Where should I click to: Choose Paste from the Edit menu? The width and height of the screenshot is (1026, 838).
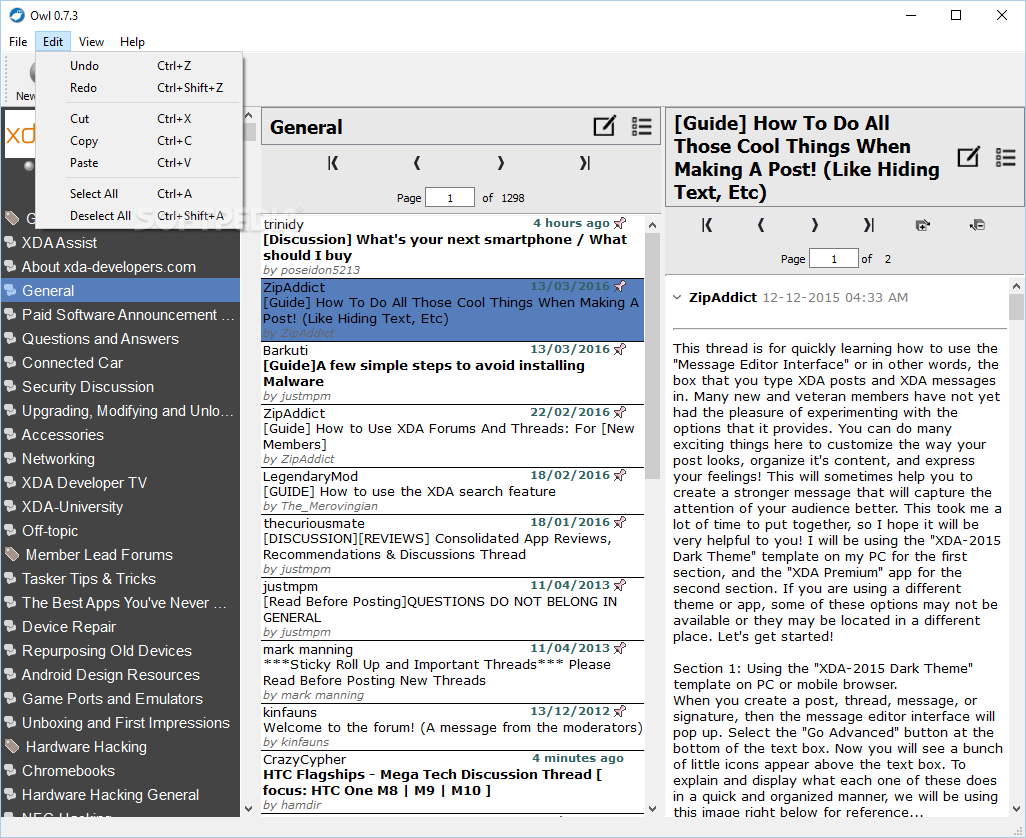(139, 163)
